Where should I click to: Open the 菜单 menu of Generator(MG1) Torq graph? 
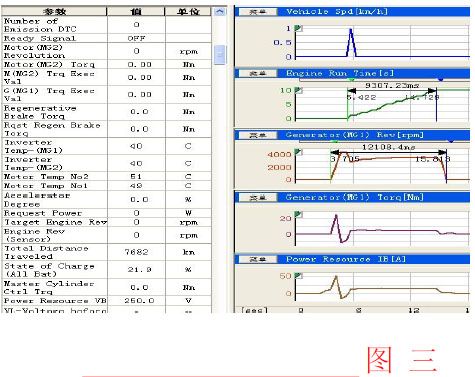tap(258, 198)
